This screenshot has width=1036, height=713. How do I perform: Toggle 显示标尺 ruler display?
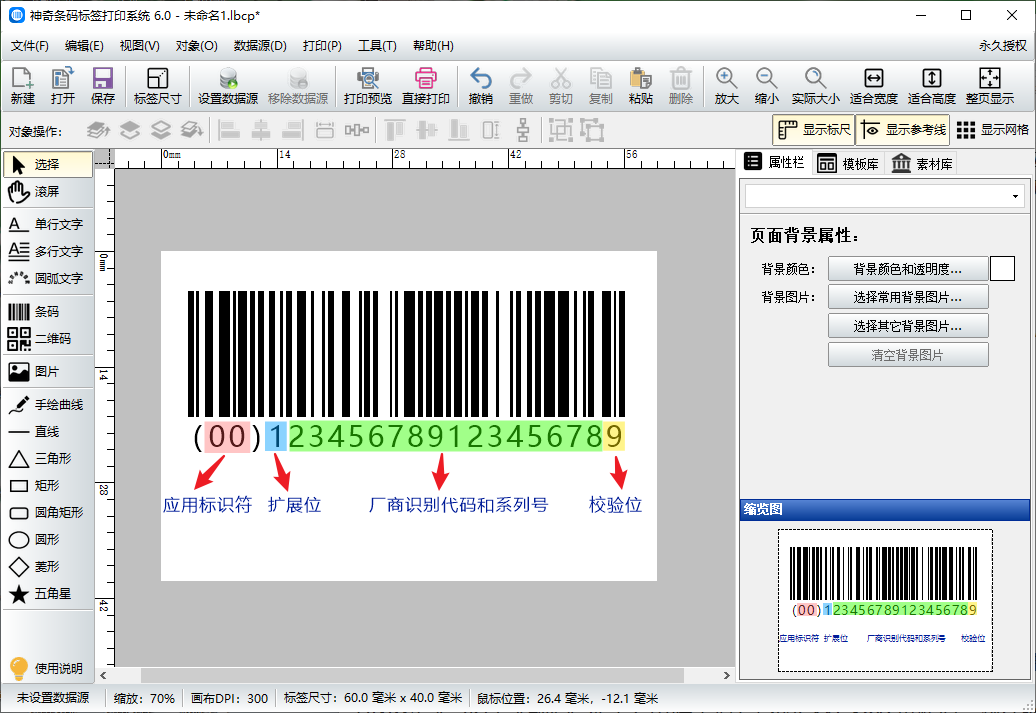tap(814, 130)
